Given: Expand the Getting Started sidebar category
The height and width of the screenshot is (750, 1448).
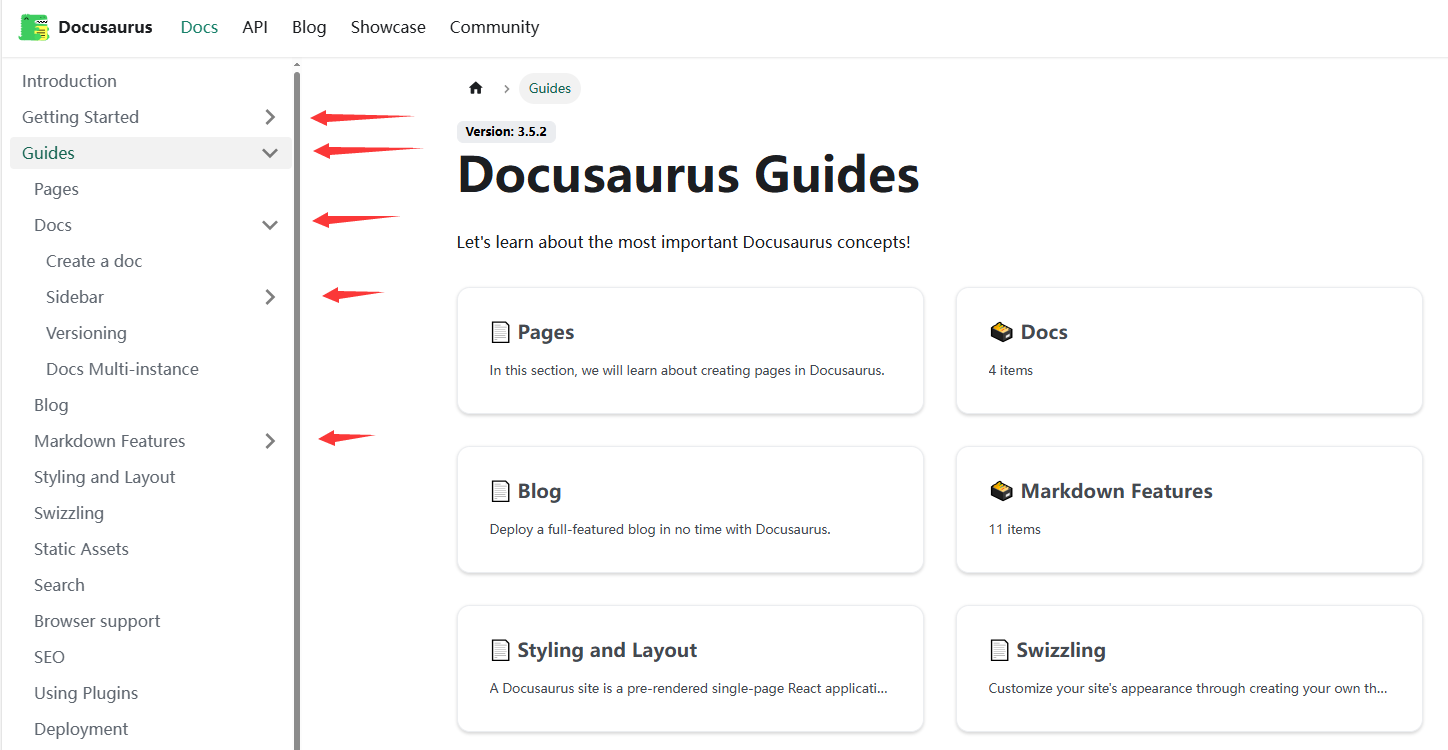Looking at the screenshot, I should point(270,117).
